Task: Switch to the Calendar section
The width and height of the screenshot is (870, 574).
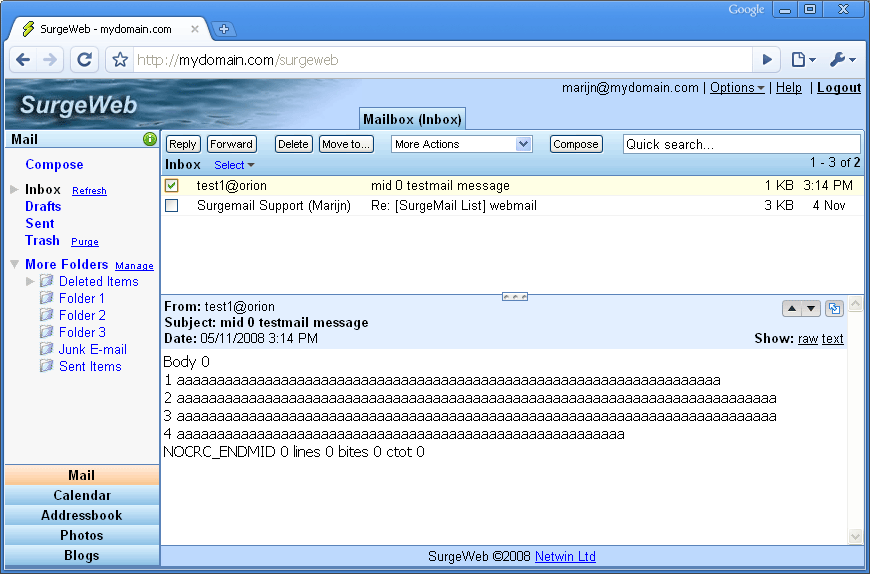Action: [82, 495]
